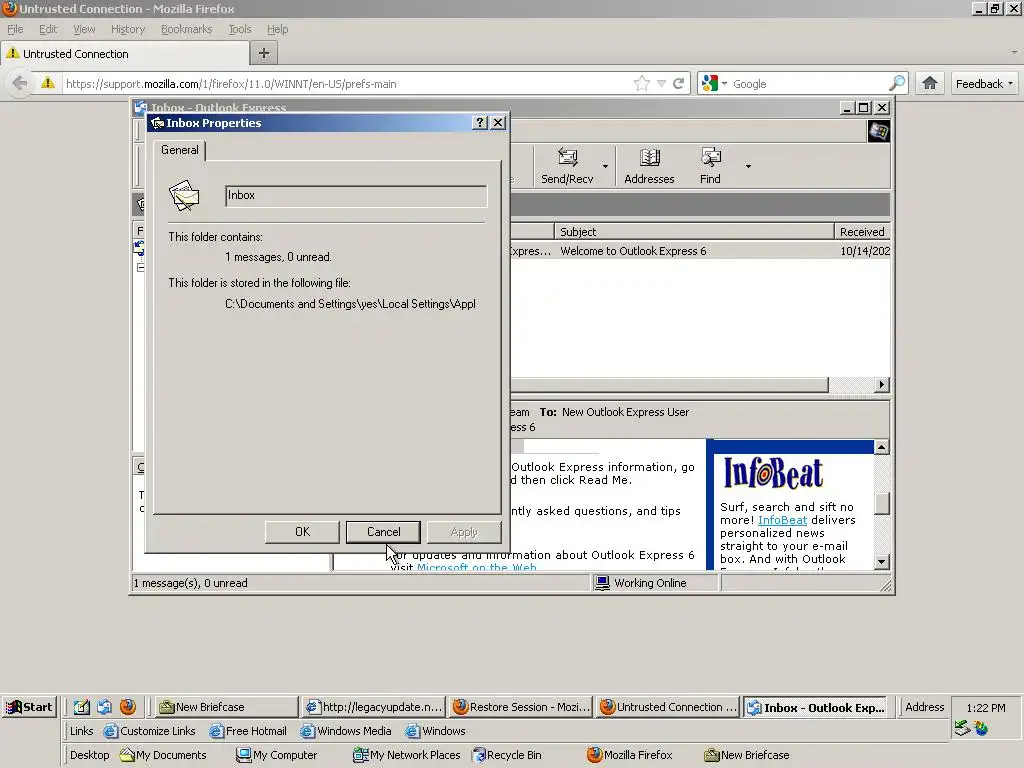
Task: Open the Windows Start menu
Action: 29,707
